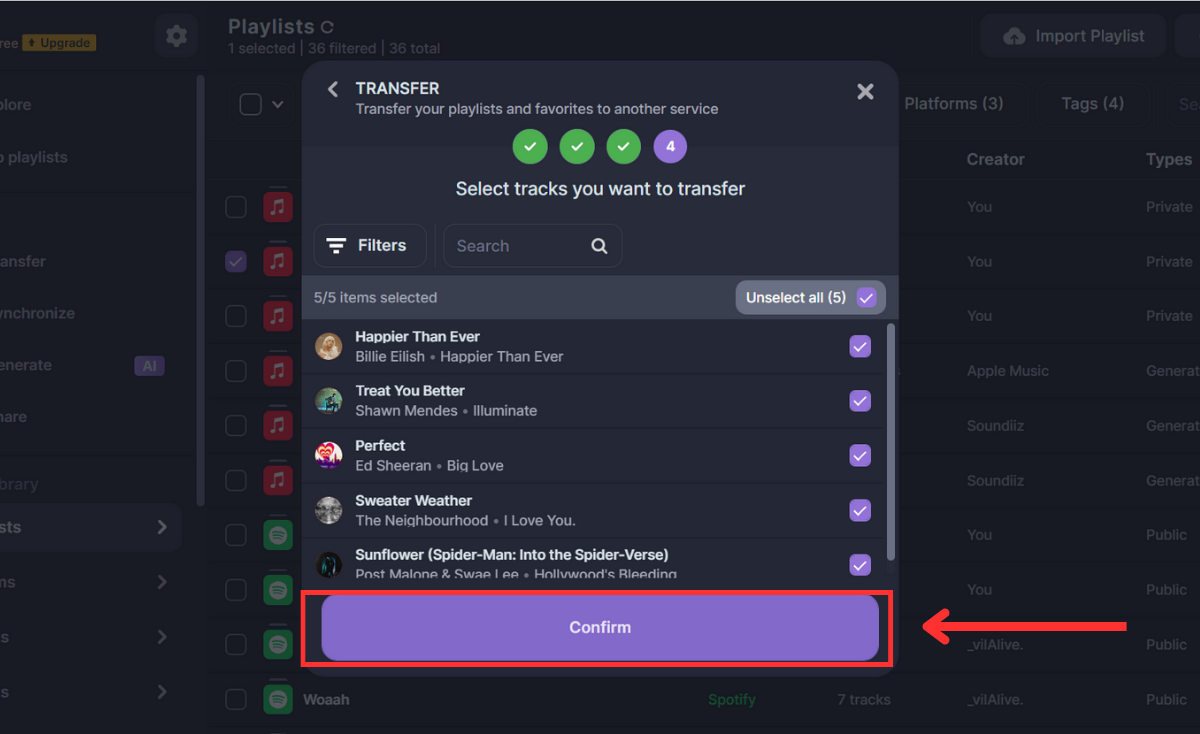
Task: Click the Woaah playlist Spotify icon
Action: 278,699
